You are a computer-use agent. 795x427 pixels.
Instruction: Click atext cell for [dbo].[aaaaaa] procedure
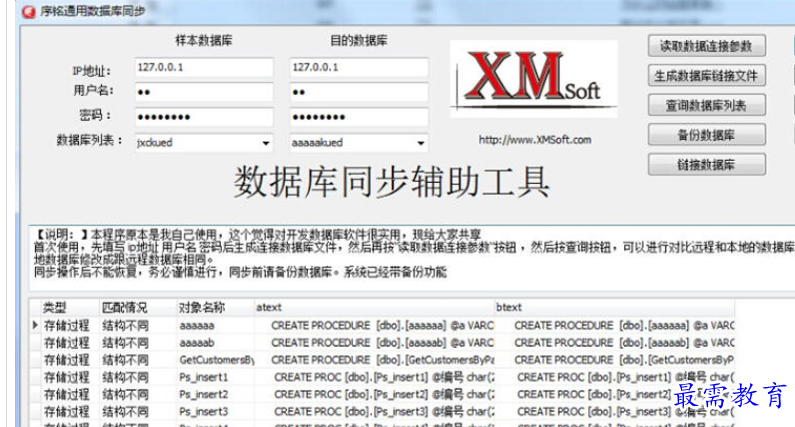coord(374,326)
